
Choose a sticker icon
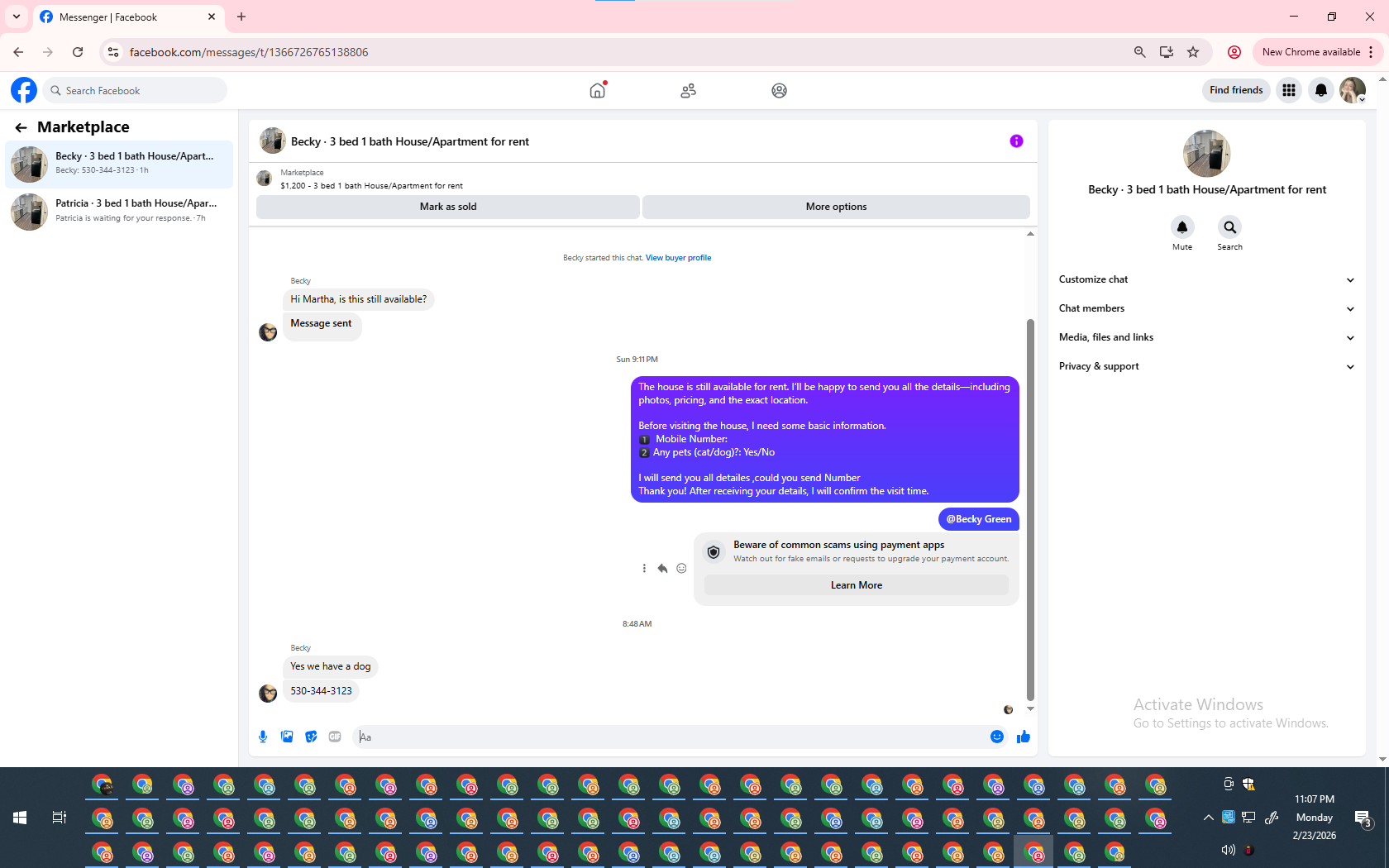point(311,737)
